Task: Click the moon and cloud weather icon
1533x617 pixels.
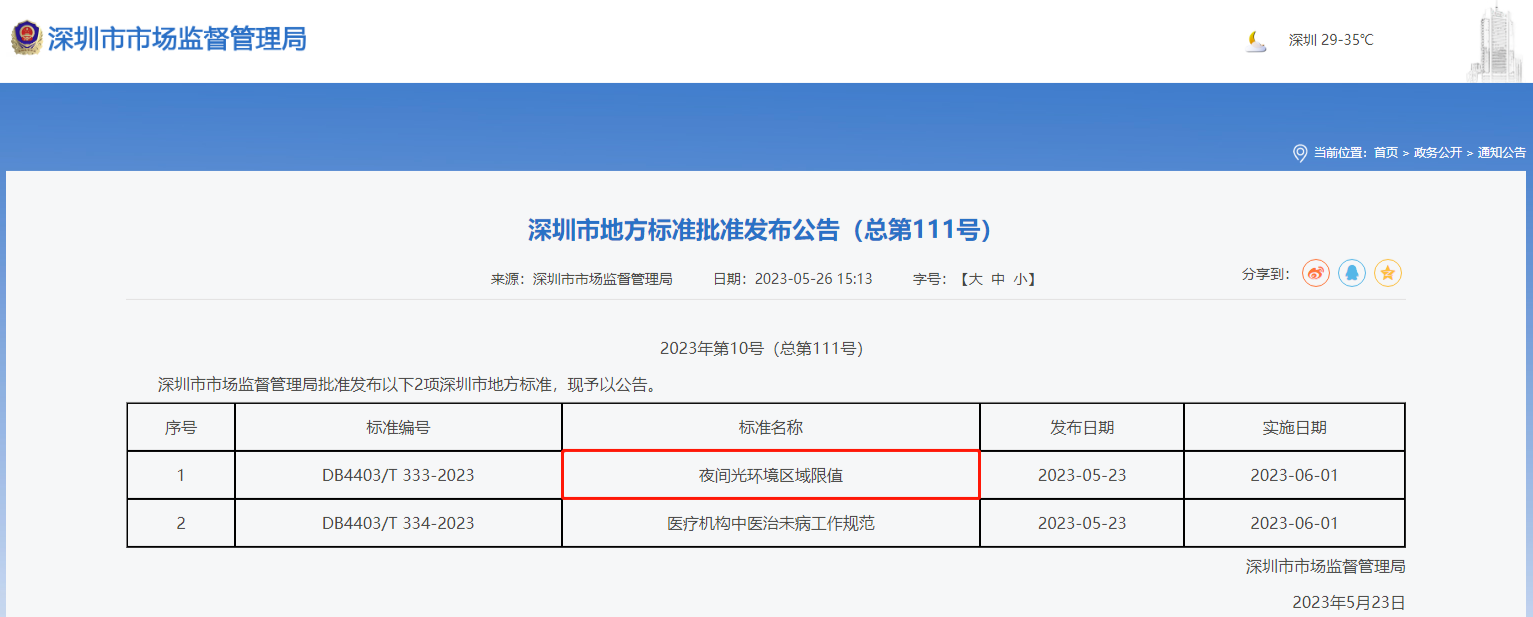Action: click(x=1256, y=41)
